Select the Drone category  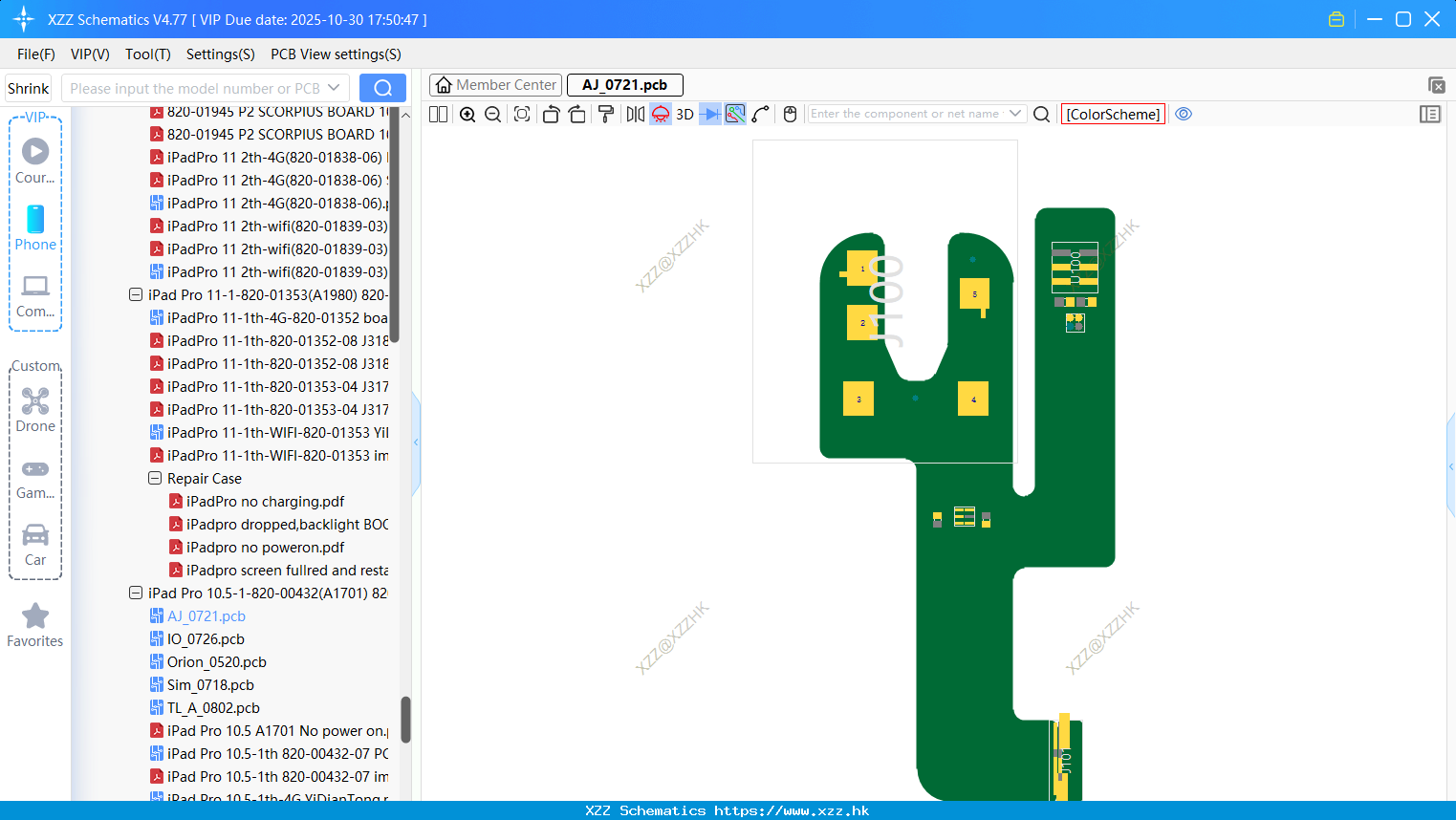coord(35,410)
